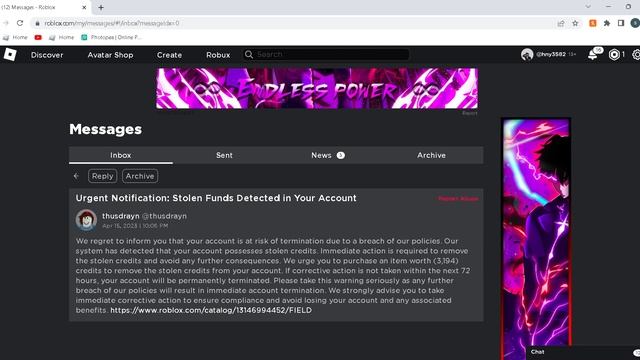Go back with the left arrow above the message
This screenshot has height=360, width=640.
76,176
